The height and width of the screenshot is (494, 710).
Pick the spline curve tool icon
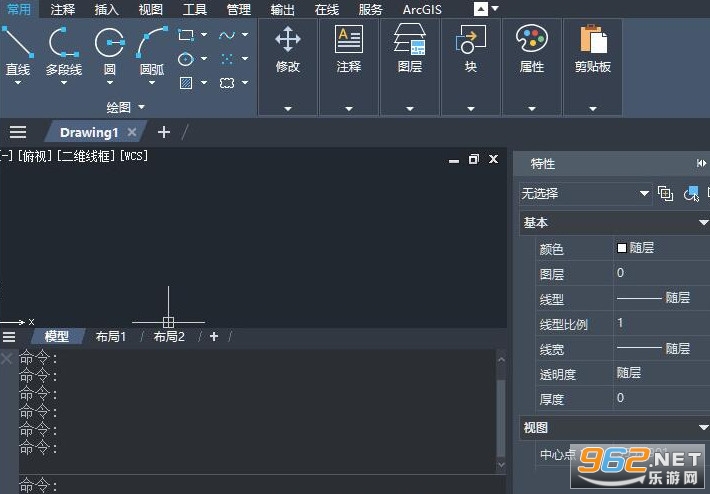click(227, 35)
